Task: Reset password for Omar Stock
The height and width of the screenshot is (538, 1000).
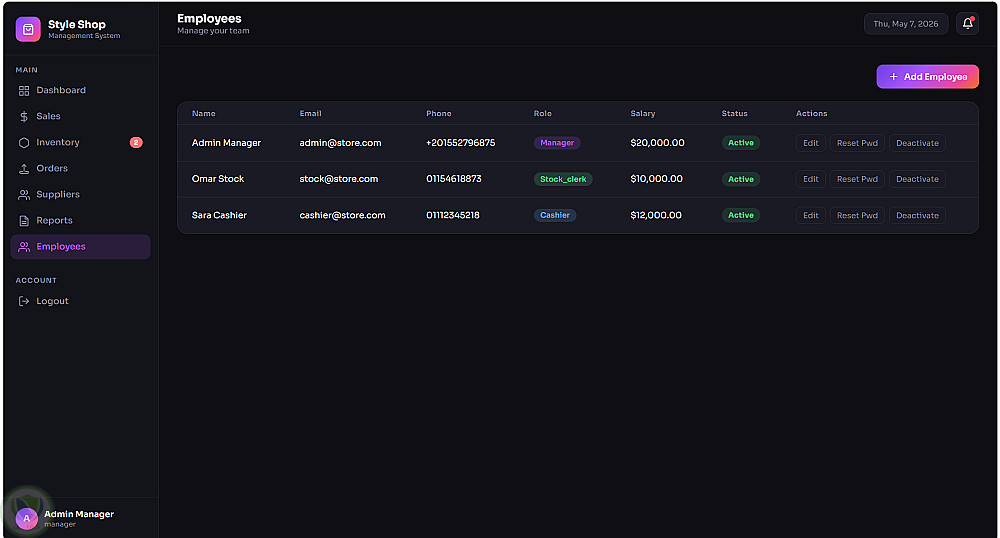Action: (857, 179)
